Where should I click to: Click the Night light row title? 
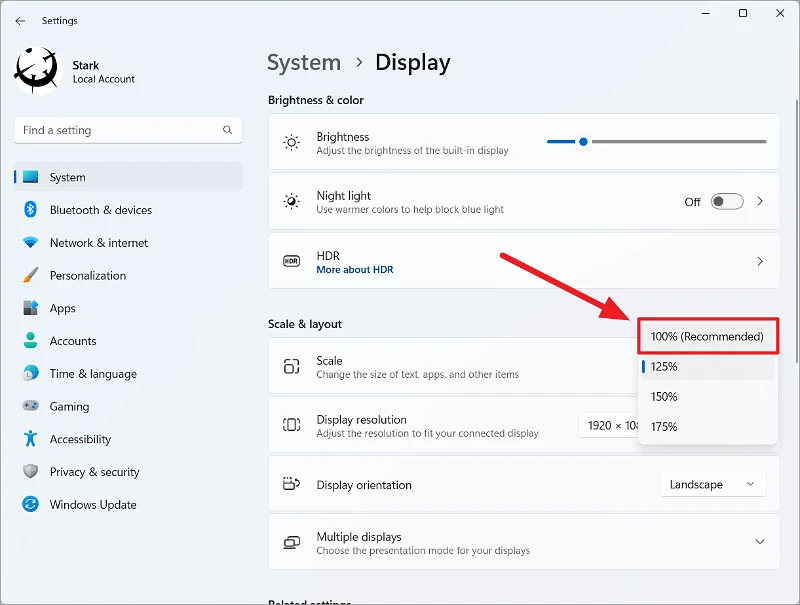tap(343, 196)
